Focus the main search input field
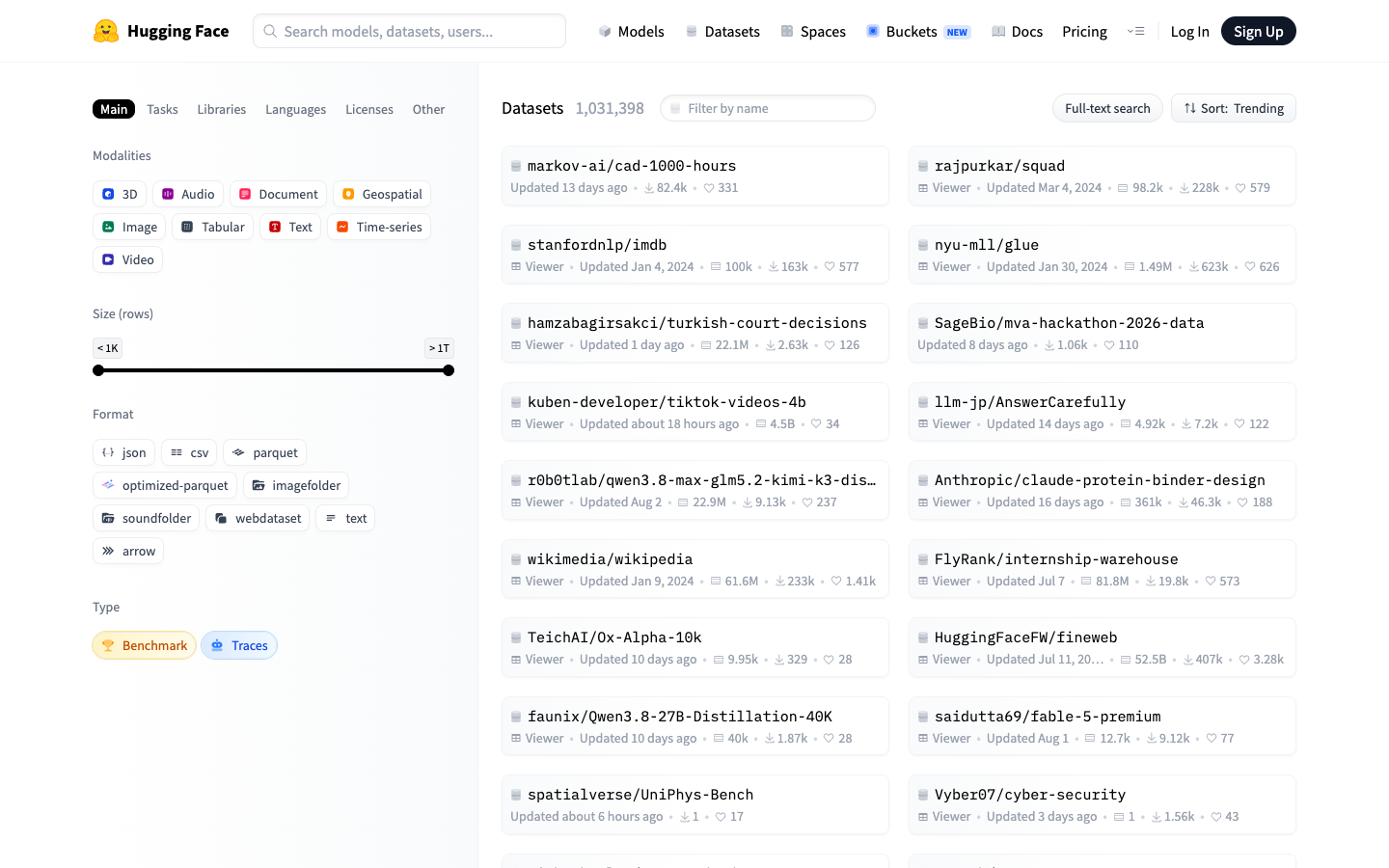The width and height of the screenshot is (1389, 868). click(409, 31)
